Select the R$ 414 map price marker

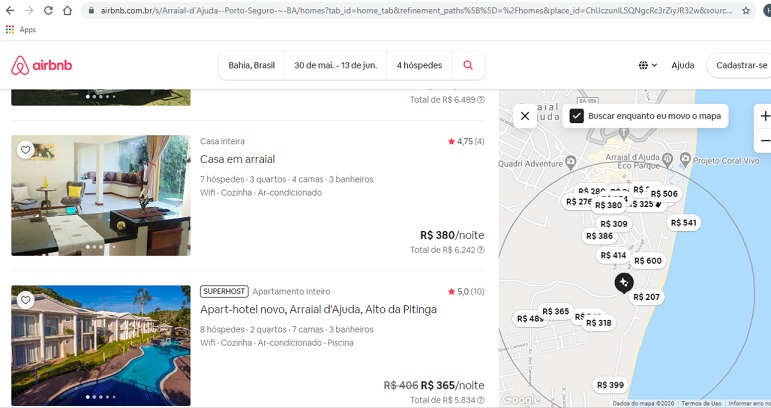[613, 255]
